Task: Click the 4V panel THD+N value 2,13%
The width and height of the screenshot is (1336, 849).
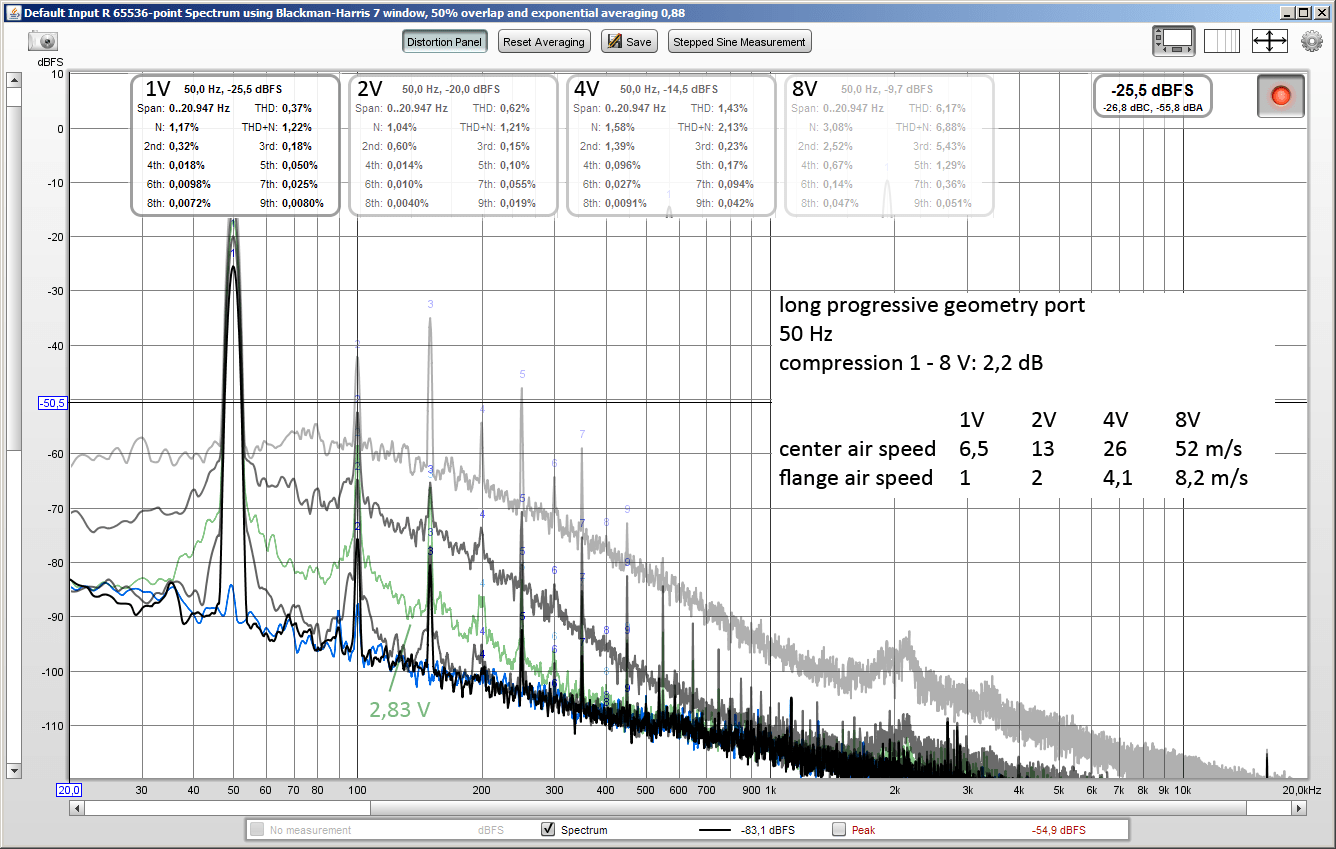Action: pyautogui.click(x=732, y=127)
